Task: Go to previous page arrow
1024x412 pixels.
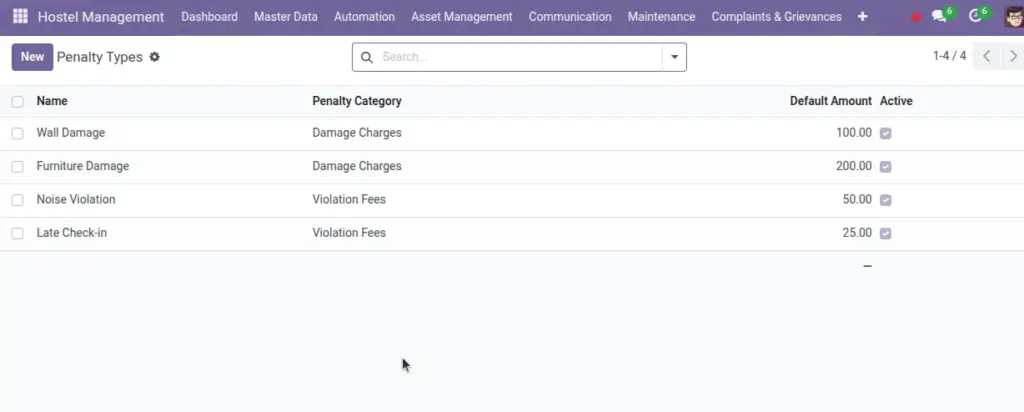Action: pos(987,56)
